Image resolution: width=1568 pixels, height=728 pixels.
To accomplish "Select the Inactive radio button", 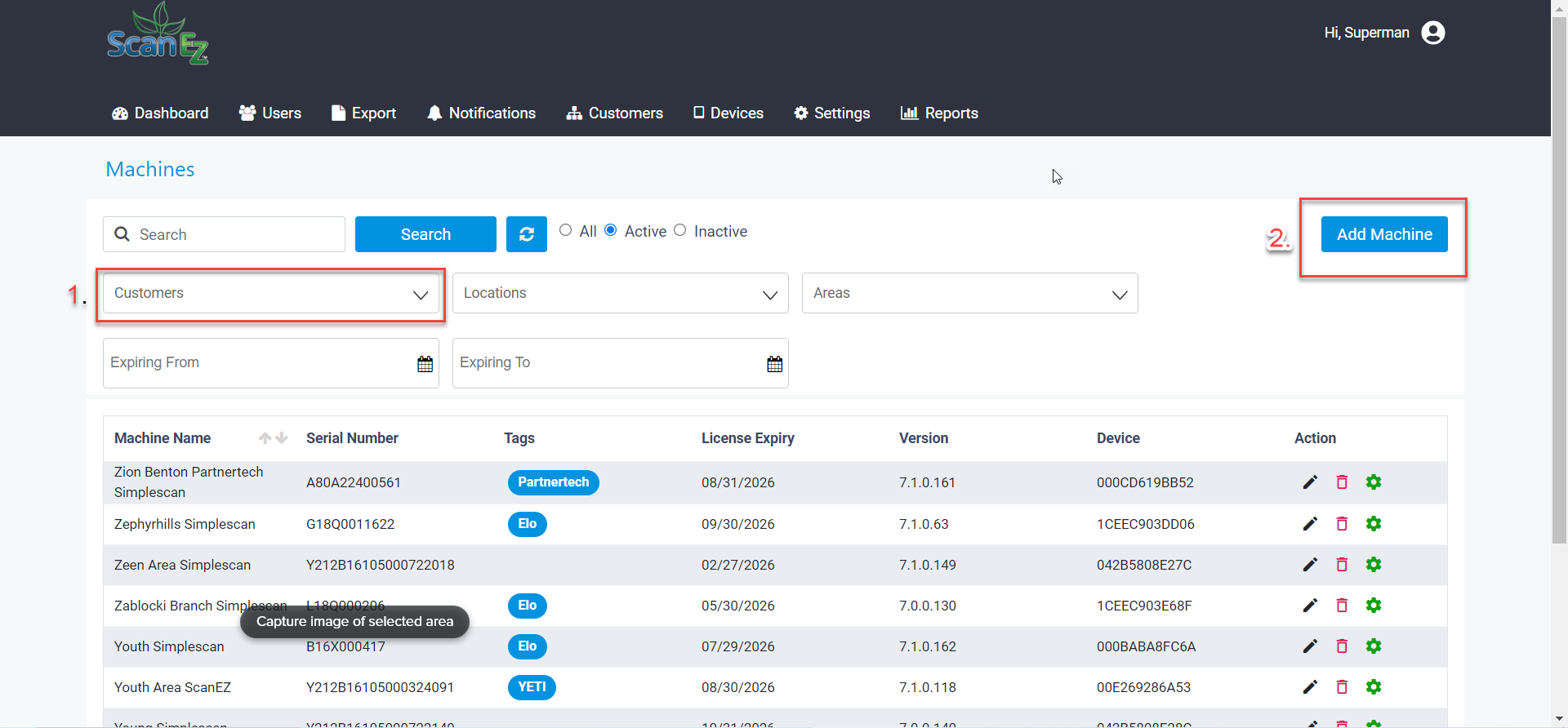I will tap(679, 230).
